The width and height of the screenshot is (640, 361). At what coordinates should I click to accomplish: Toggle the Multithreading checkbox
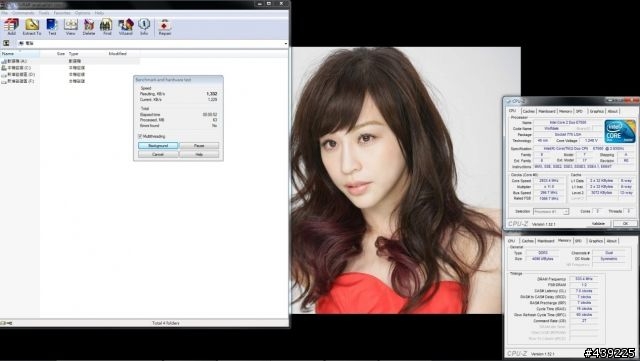140,136
